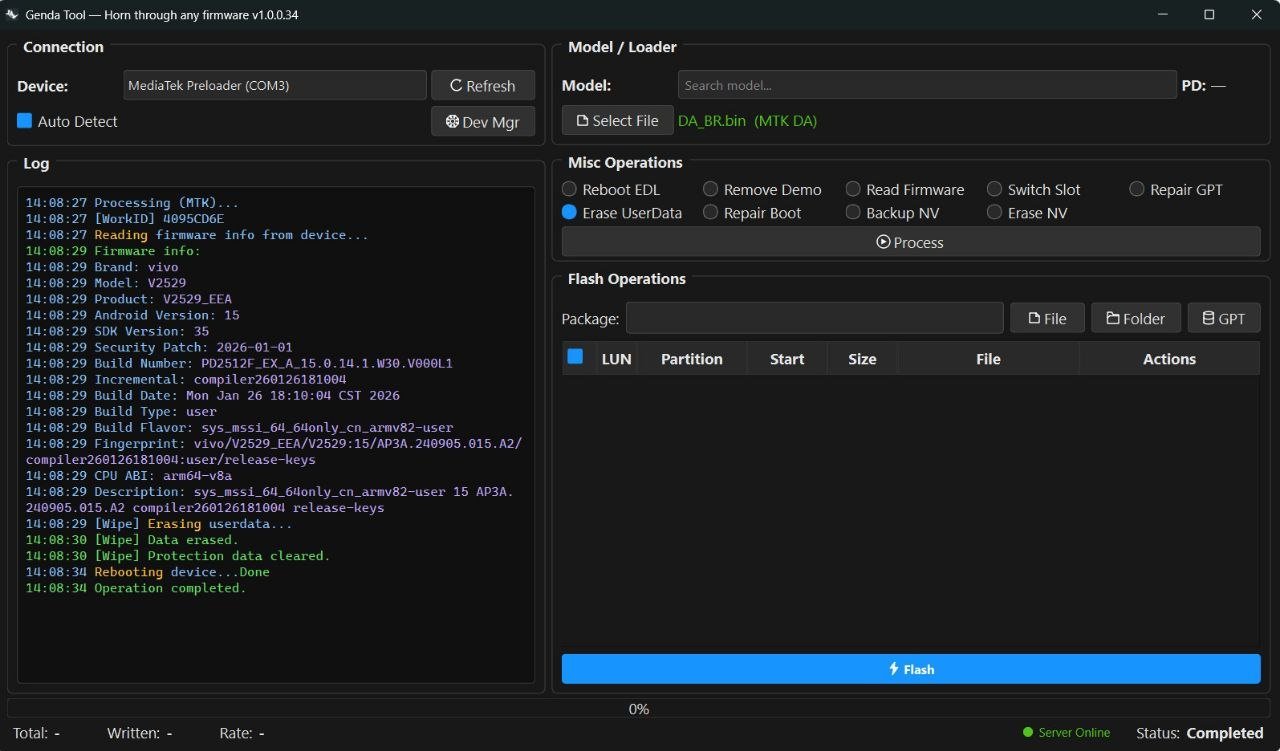Click the Refresh button
1280x751 pixels.
coord(482,86)
